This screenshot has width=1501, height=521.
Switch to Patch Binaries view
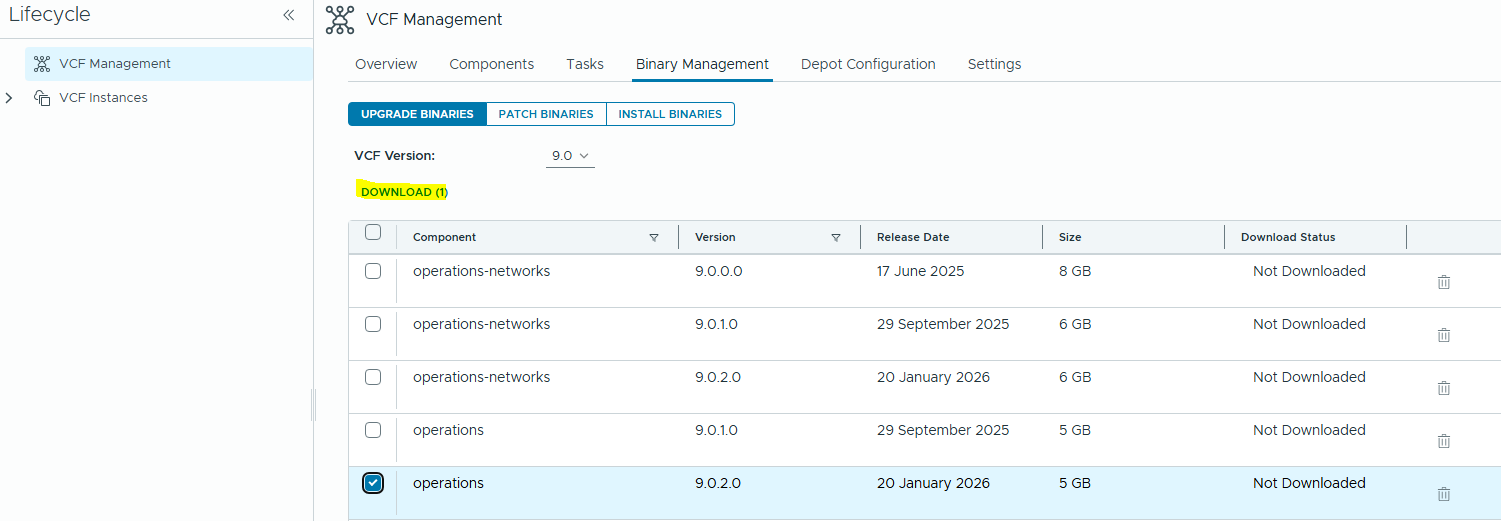click(x=546, y=114)
